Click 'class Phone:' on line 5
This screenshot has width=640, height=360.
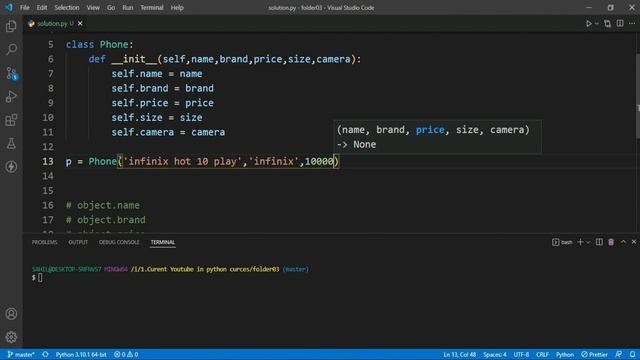(100, 44)
